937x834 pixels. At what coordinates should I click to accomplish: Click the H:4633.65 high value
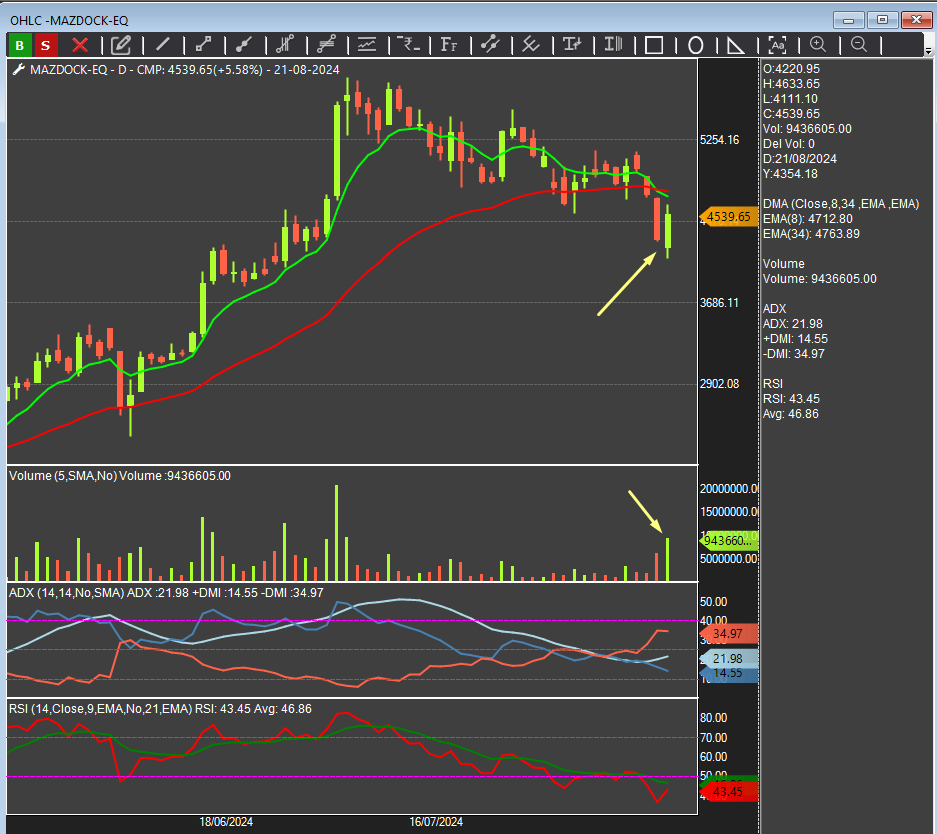click(791, 84)
